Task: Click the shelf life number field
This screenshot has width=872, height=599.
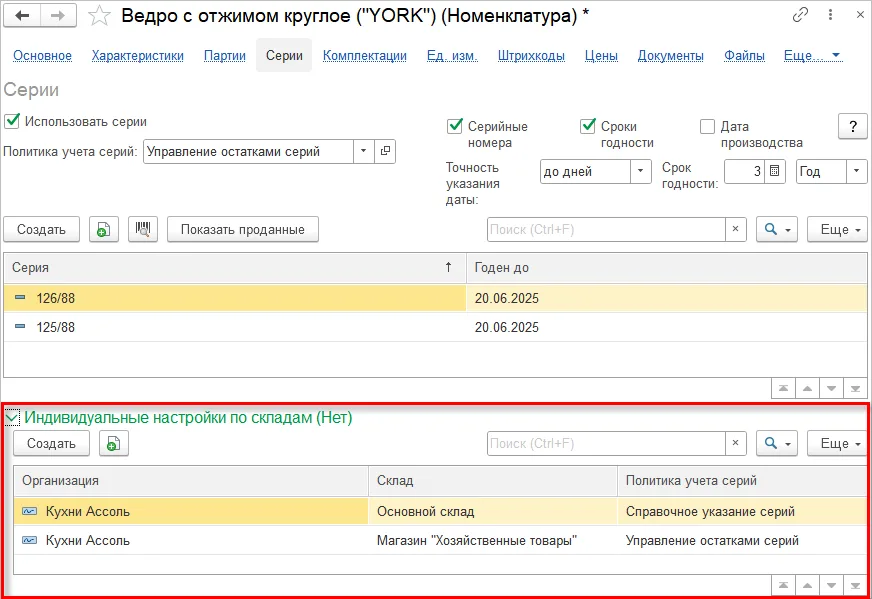Action: point(744,171)
